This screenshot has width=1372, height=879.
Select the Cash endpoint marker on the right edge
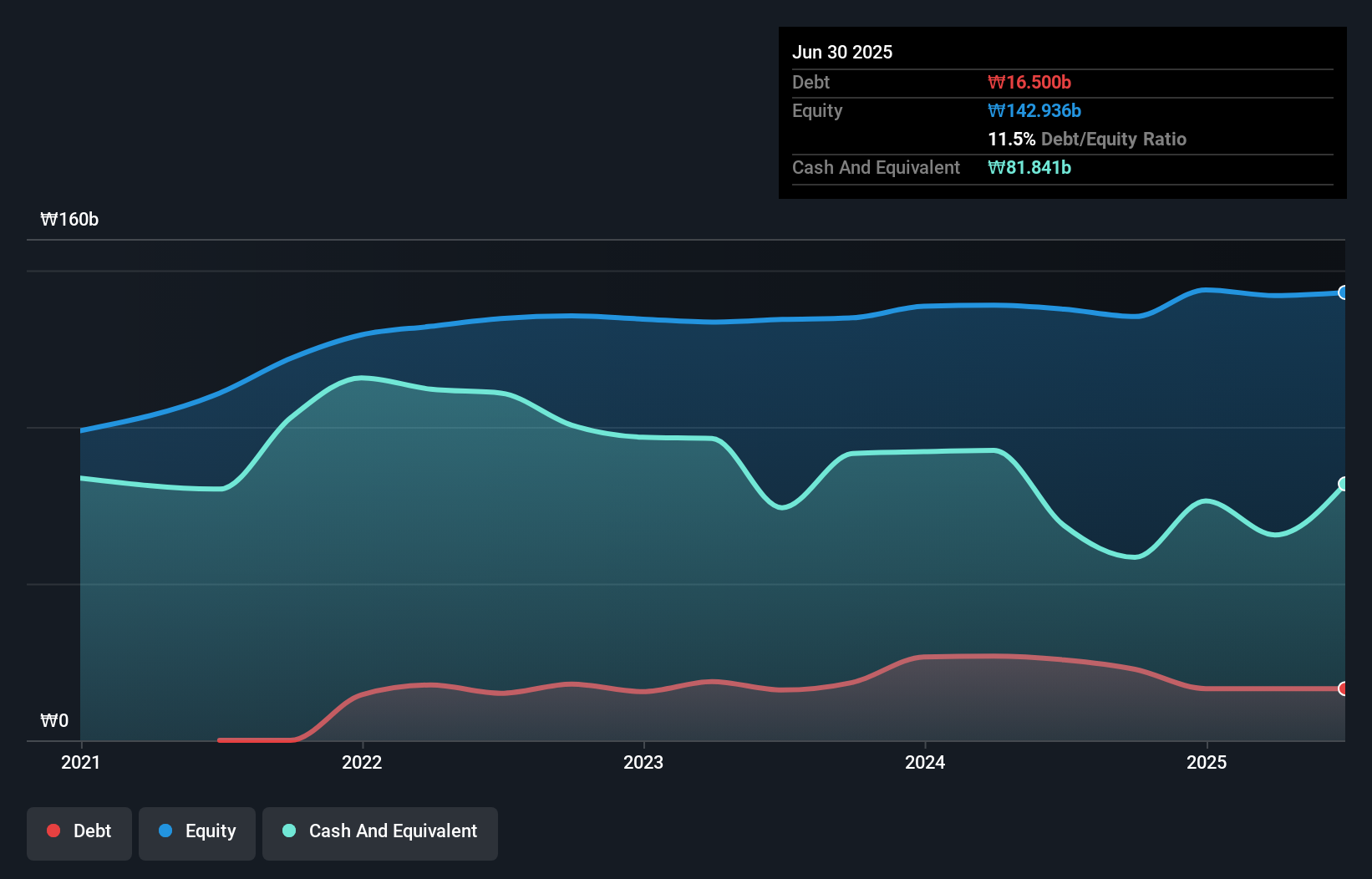(1343, 483)
